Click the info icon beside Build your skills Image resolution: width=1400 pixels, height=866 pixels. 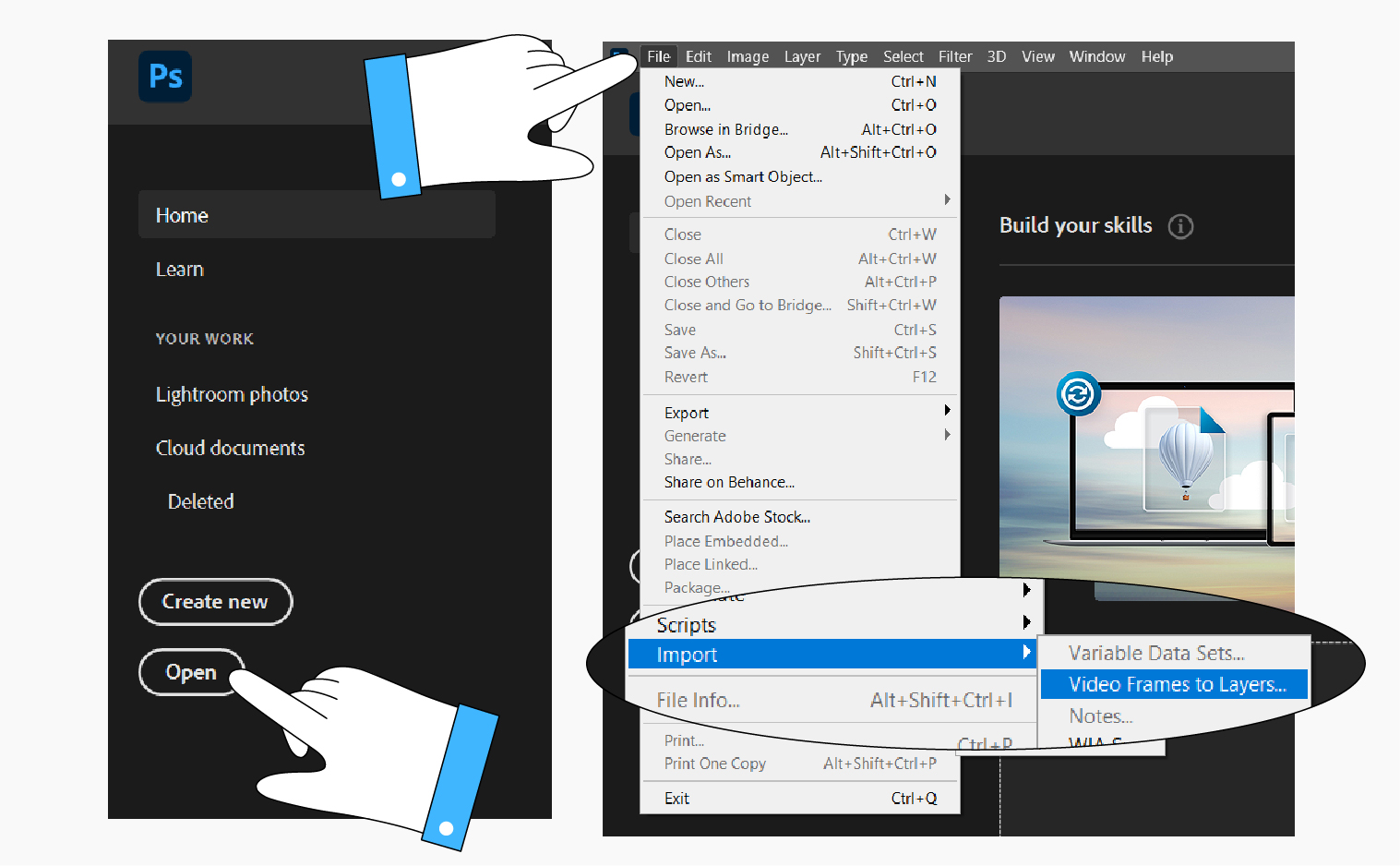(1180, 226)
